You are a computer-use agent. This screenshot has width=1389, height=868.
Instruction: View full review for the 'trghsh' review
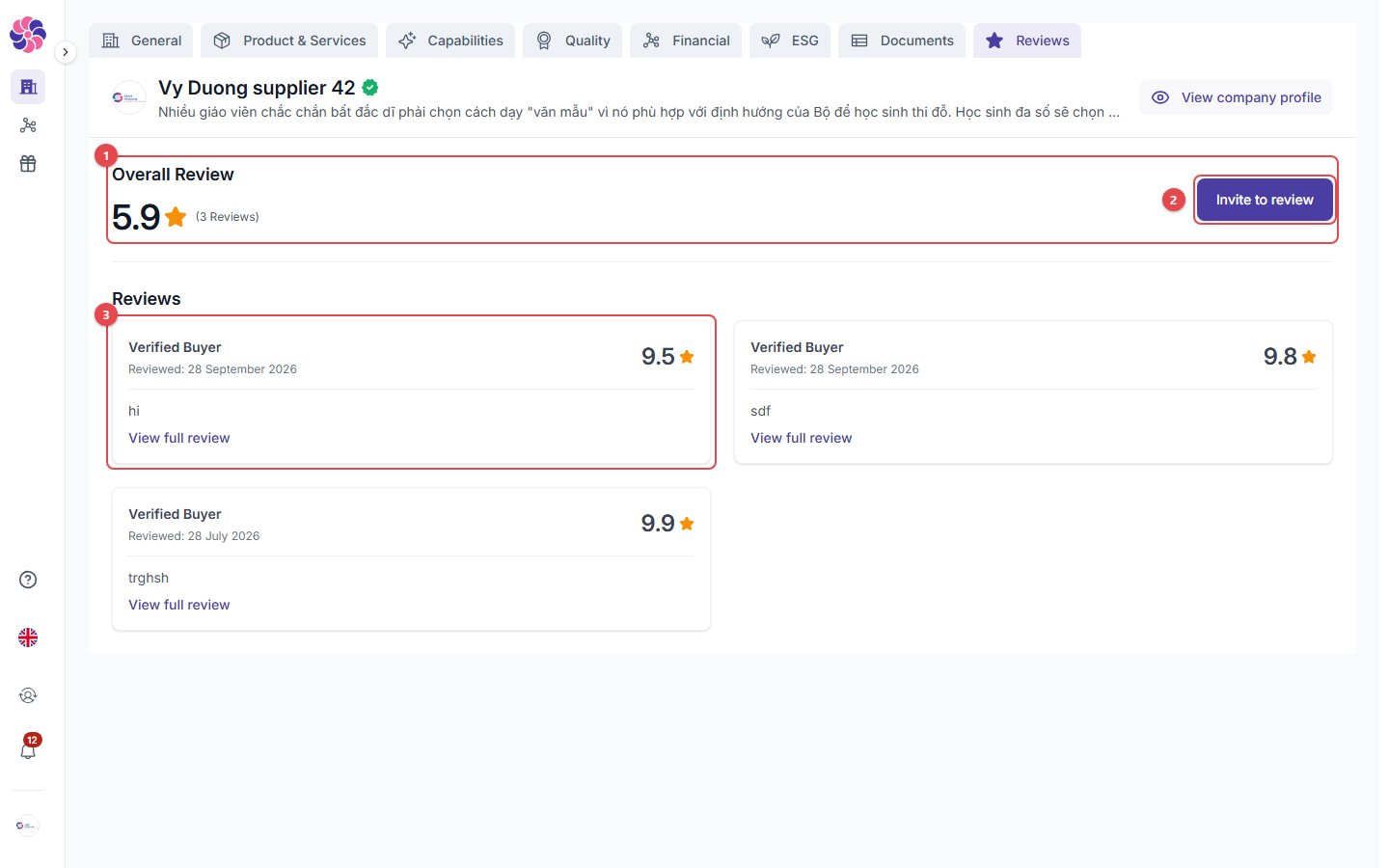pos(179,605)
